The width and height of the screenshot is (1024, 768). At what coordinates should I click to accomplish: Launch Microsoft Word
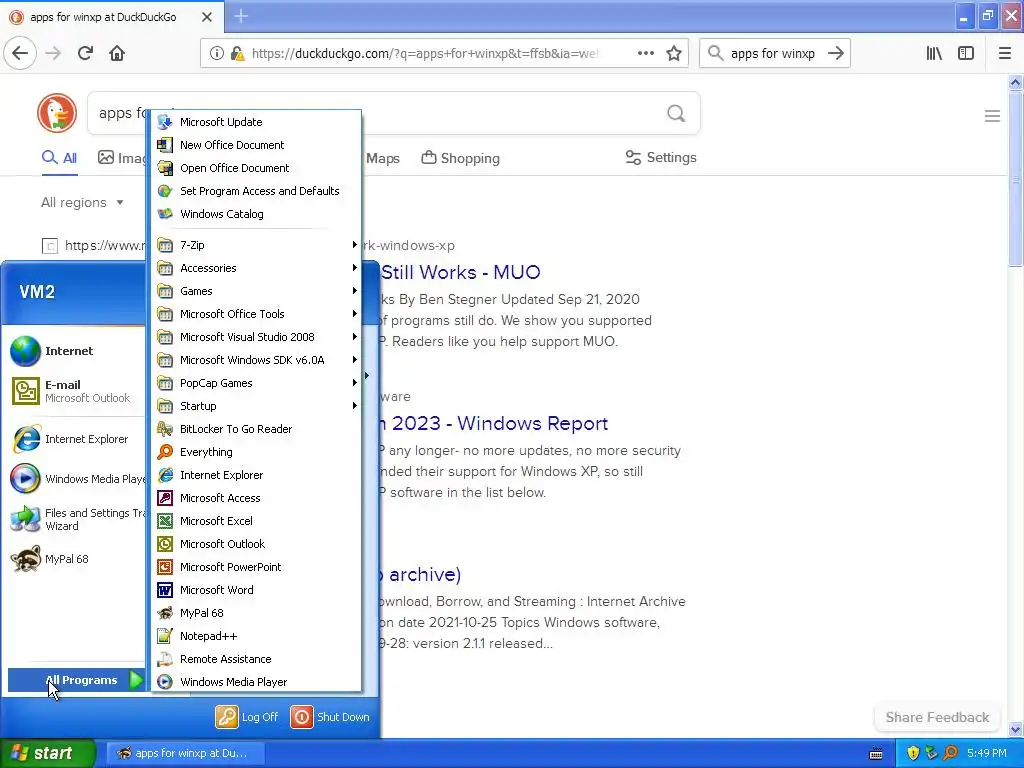click(256, 590)
